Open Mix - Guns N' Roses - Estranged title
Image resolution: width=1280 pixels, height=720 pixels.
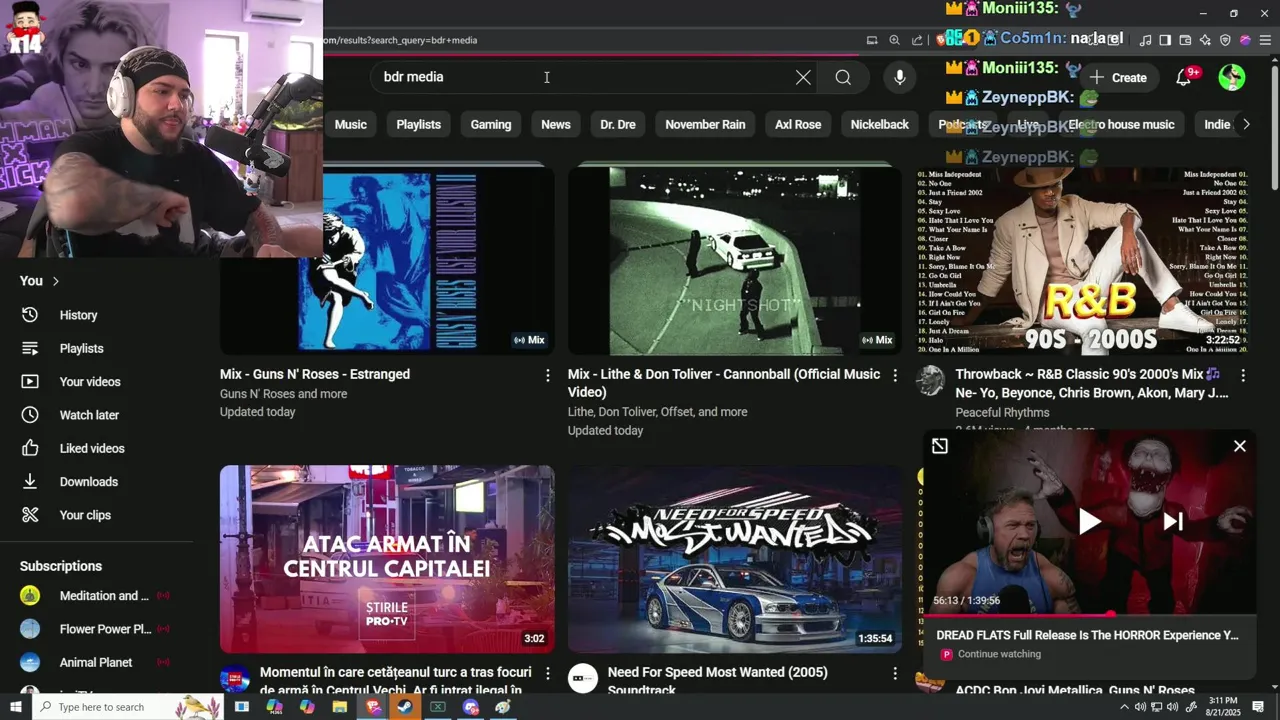(315, 374)
